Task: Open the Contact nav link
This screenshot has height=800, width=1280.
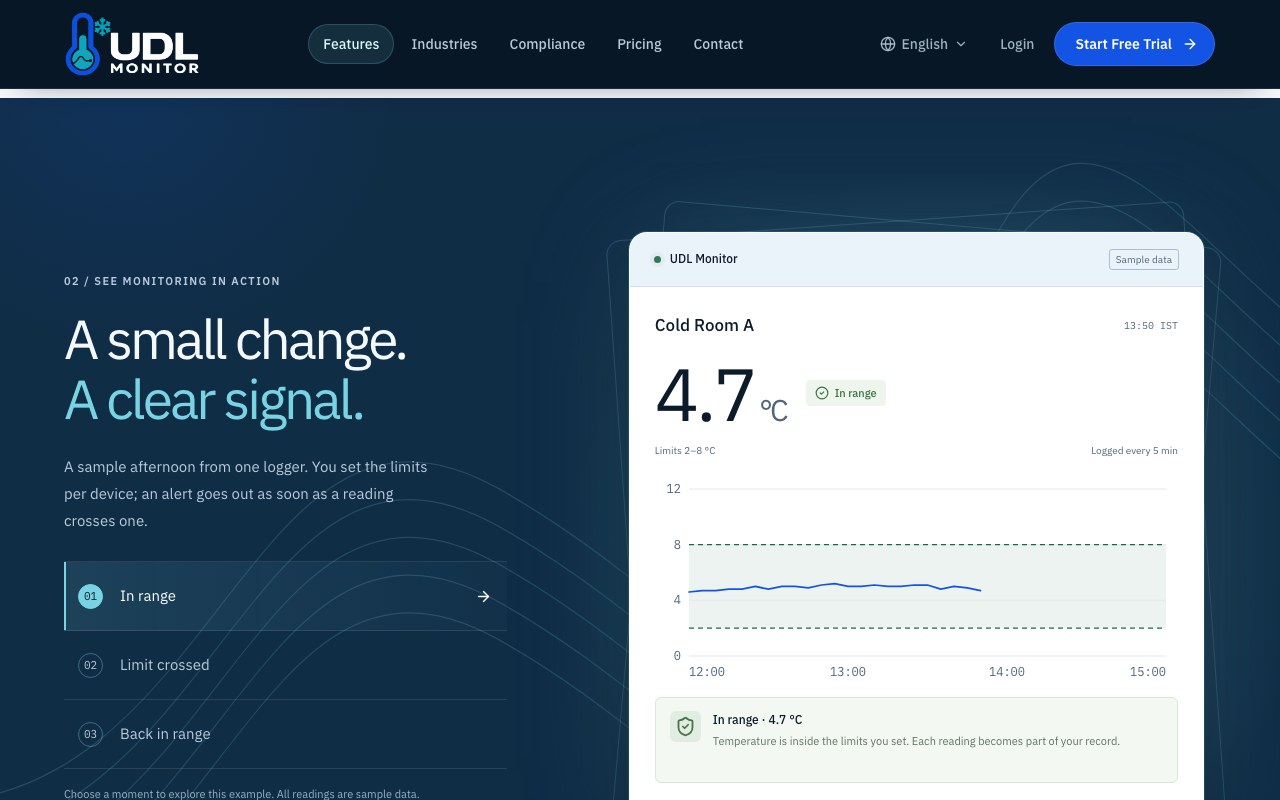Action: (718, 44)
